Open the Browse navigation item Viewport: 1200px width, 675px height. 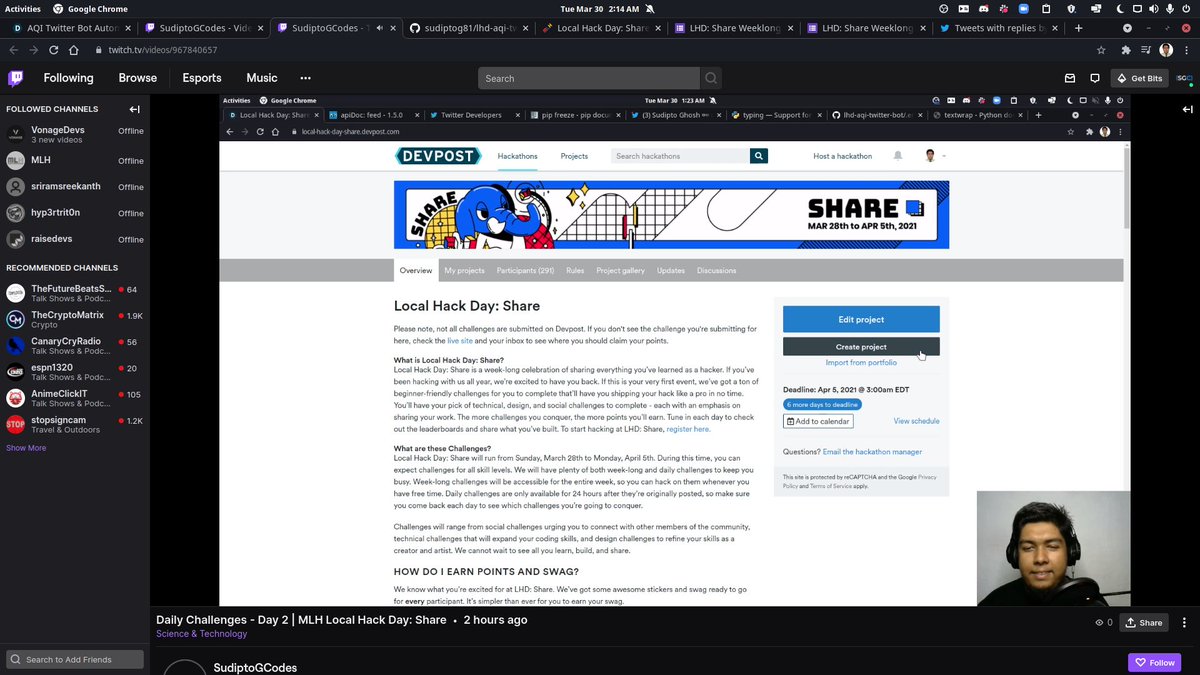tap(138, 78)
